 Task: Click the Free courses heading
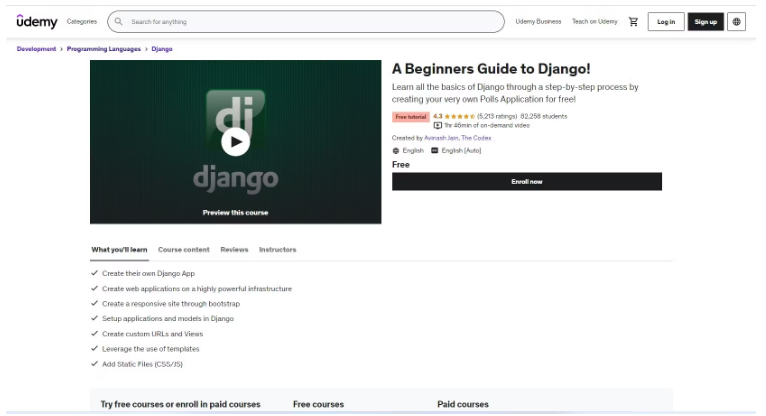[x=319, y=404]
